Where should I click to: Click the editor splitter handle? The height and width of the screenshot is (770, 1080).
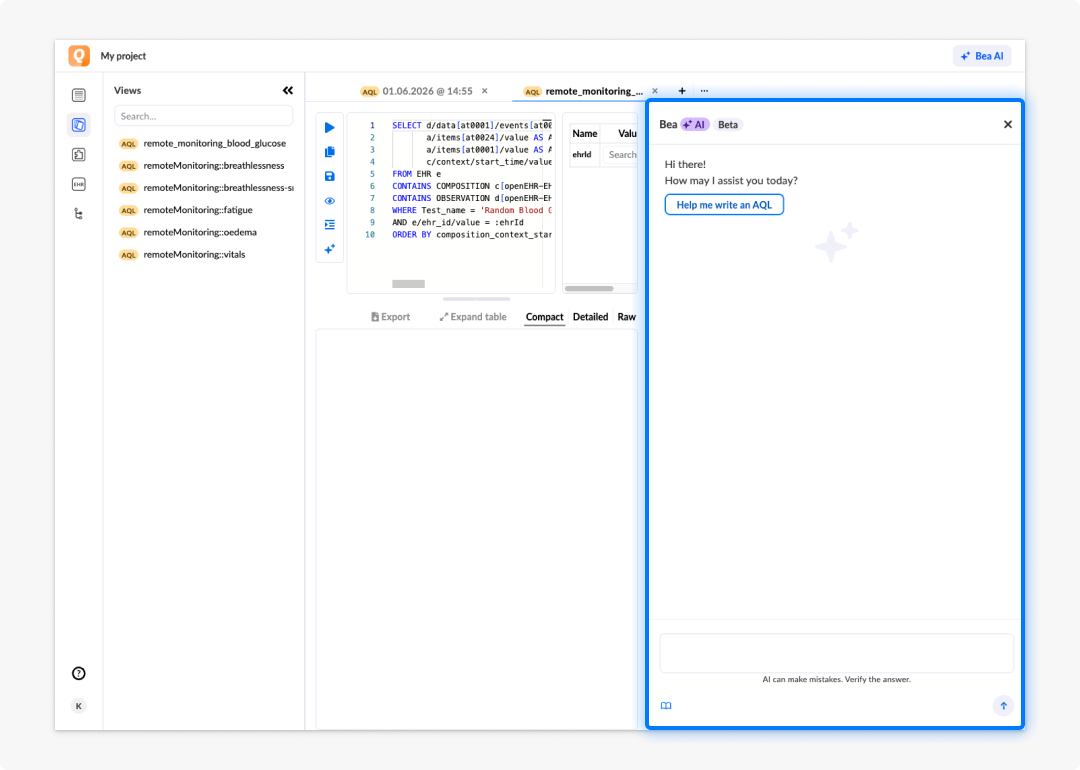click(x=477, y=299)
